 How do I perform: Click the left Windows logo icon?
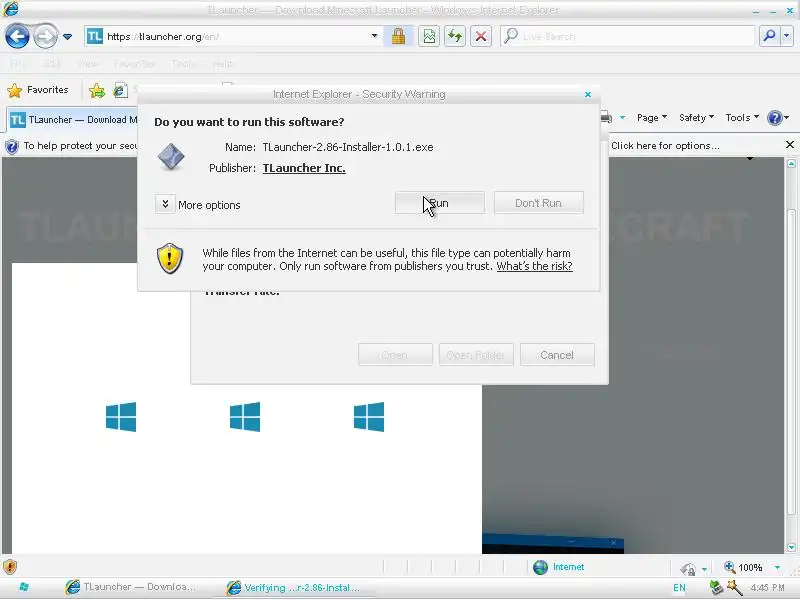[x=121, y=417]
